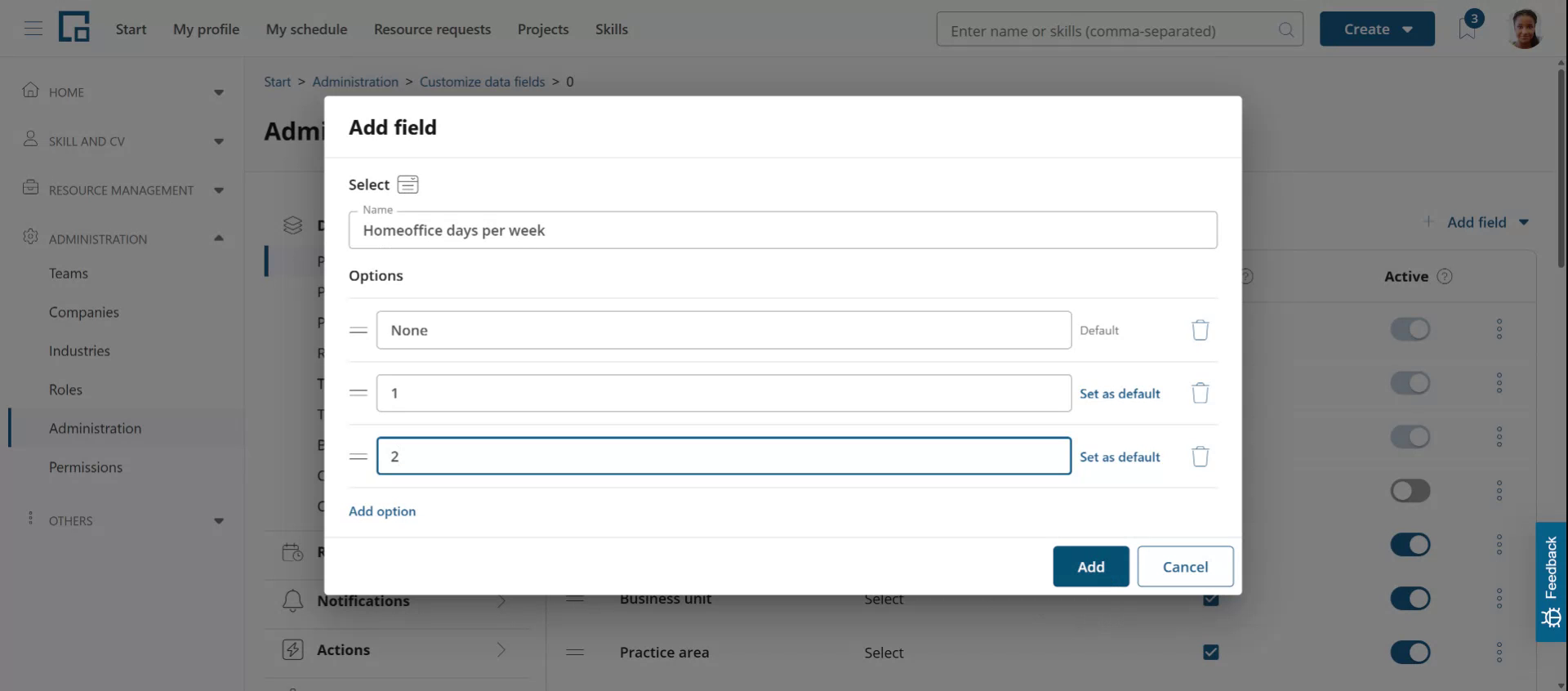This screenshot has width=1568, height=691.
Task: Click the Name input field
Action: (x=782, y=230)
